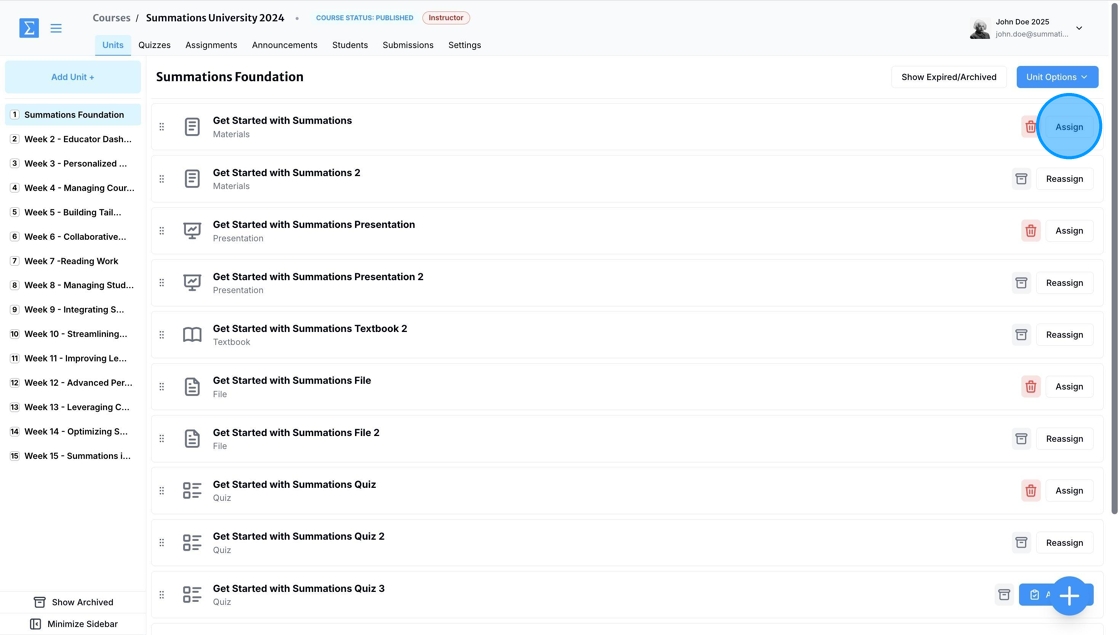Select Week 3 - Personalized unit

73,164
